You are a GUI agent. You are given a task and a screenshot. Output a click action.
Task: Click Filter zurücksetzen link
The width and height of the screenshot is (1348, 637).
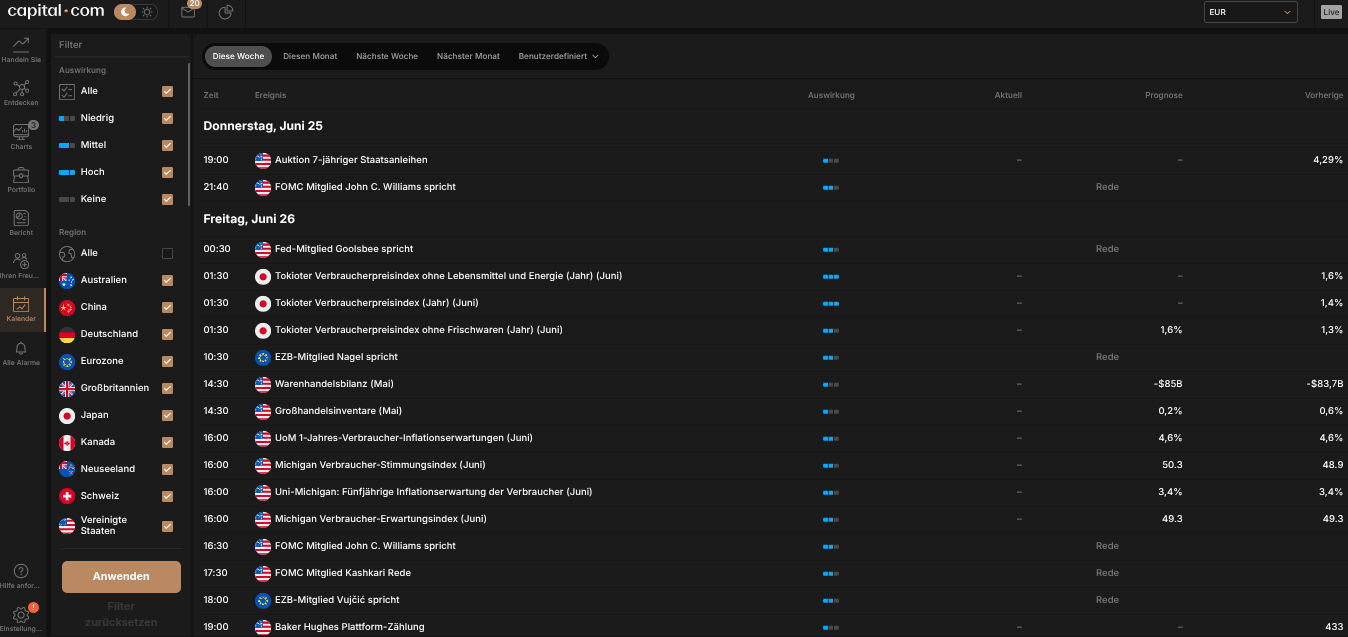[121, 613]
